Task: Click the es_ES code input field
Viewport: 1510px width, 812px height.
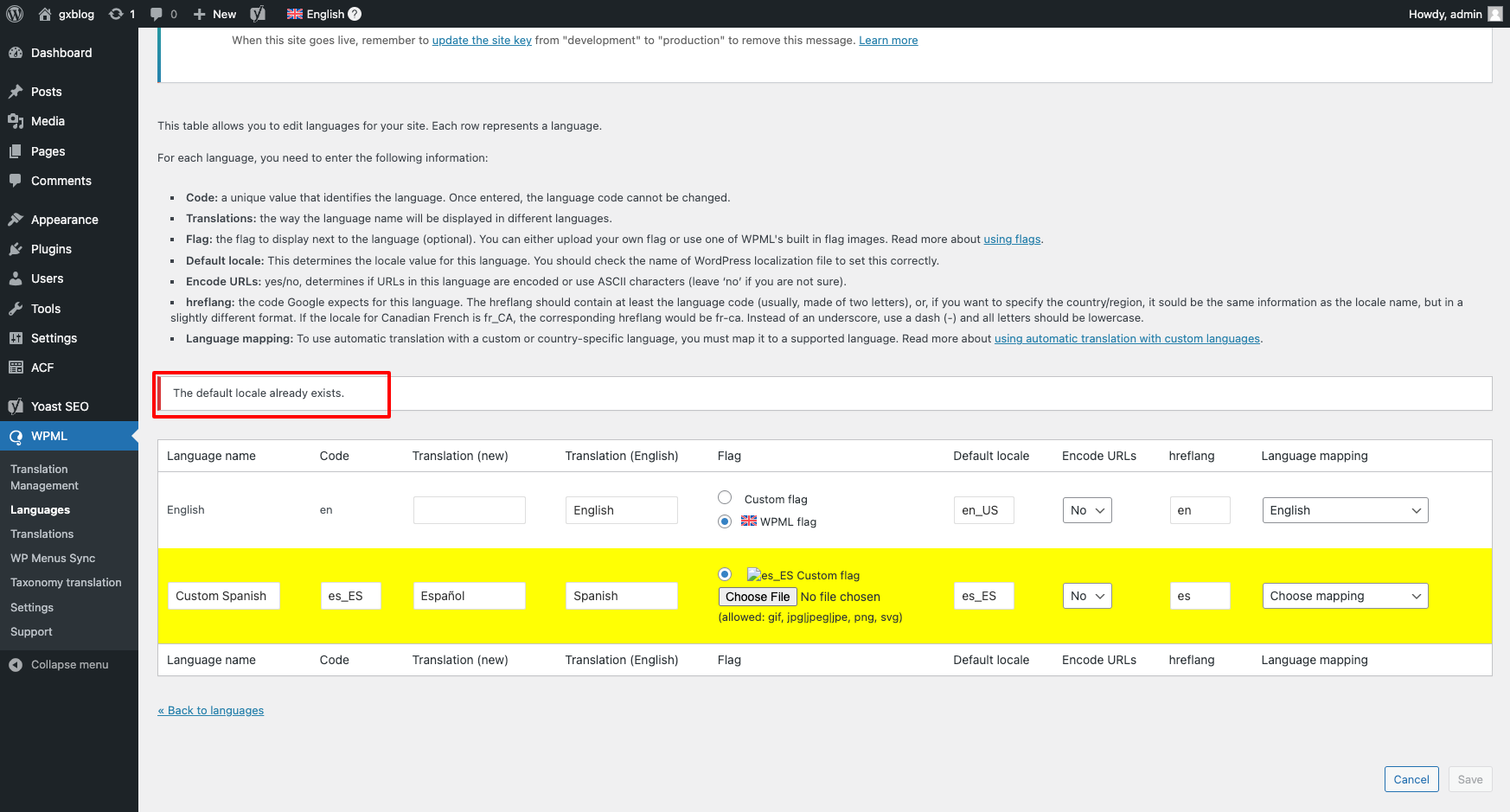Action: coord(350,596)
